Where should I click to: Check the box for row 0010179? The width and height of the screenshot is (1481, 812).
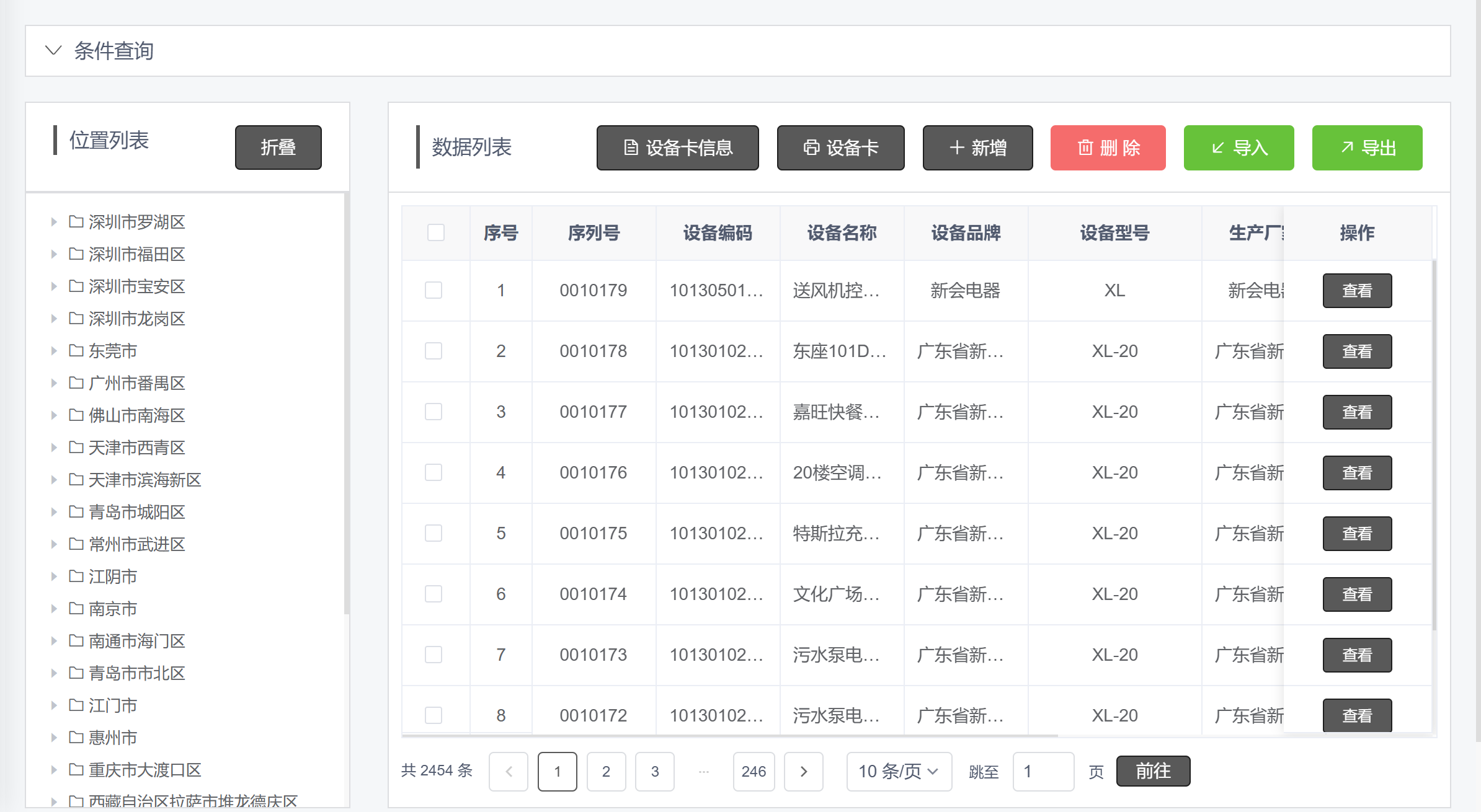pos(434,290)
